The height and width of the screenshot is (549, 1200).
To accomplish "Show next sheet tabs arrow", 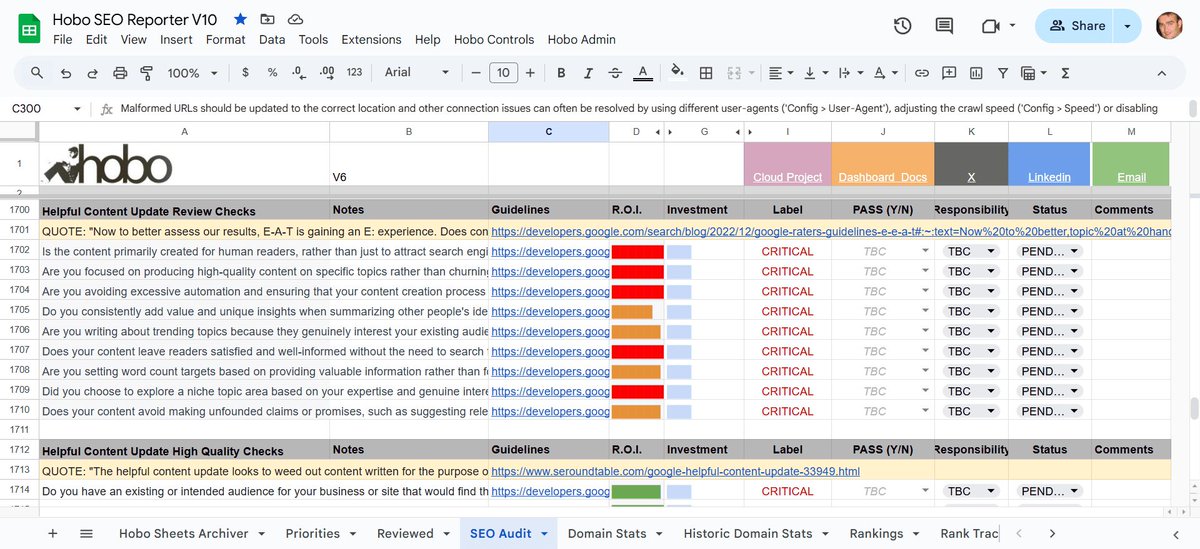I will [1052, 533].
